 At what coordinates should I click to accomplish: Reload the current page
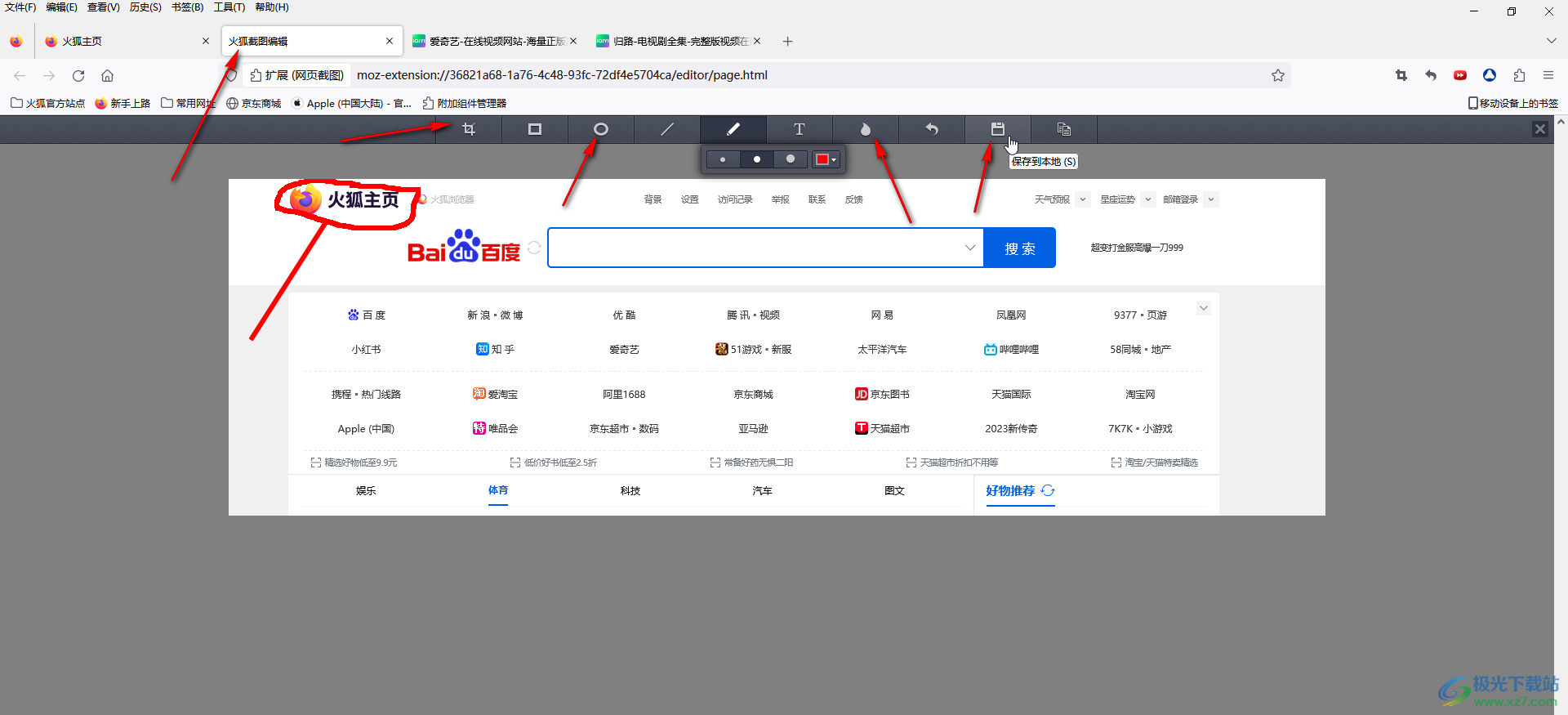[x=78, y=75]
